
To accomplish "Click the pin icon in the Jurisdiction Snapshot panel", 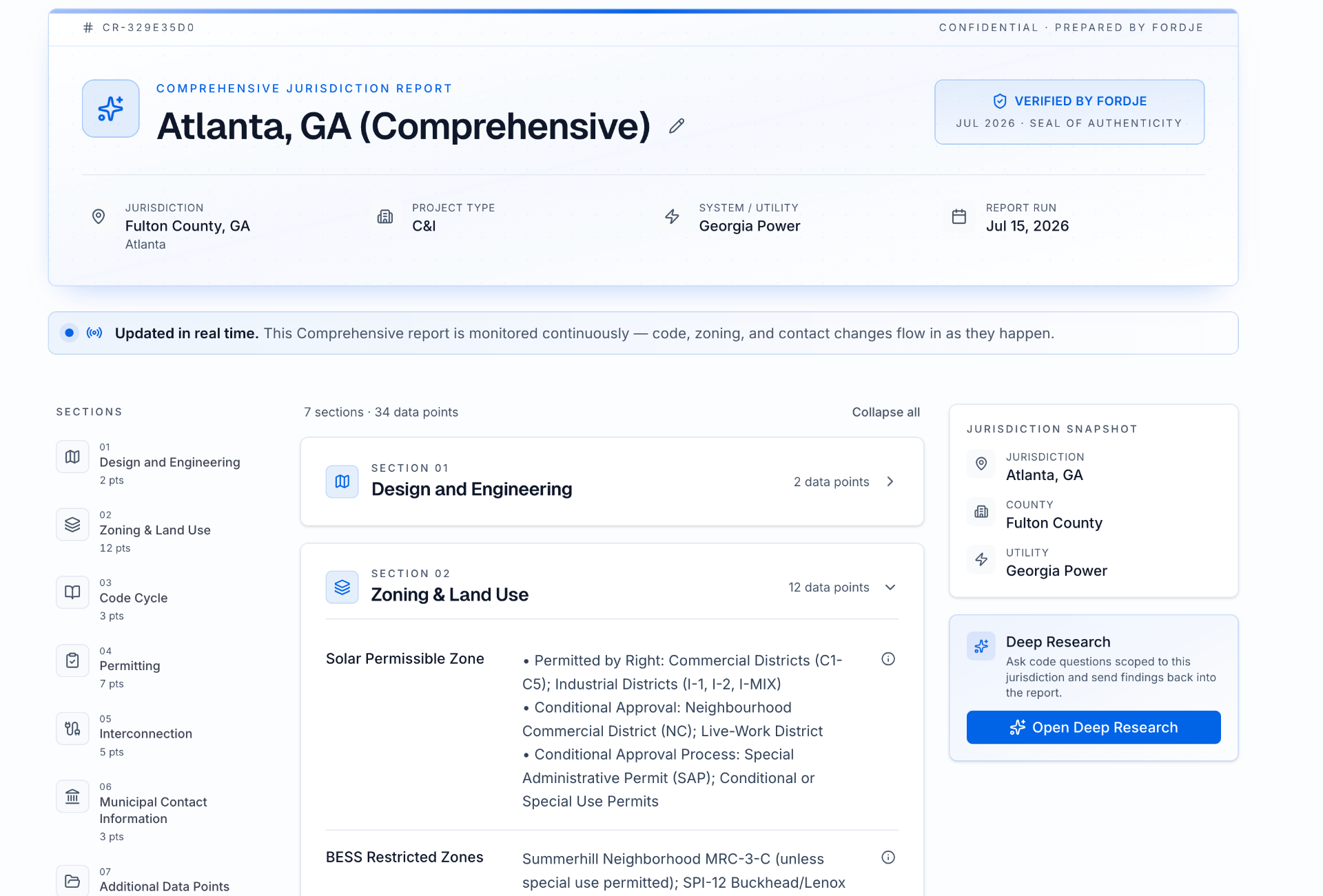I will pos(981,463).
